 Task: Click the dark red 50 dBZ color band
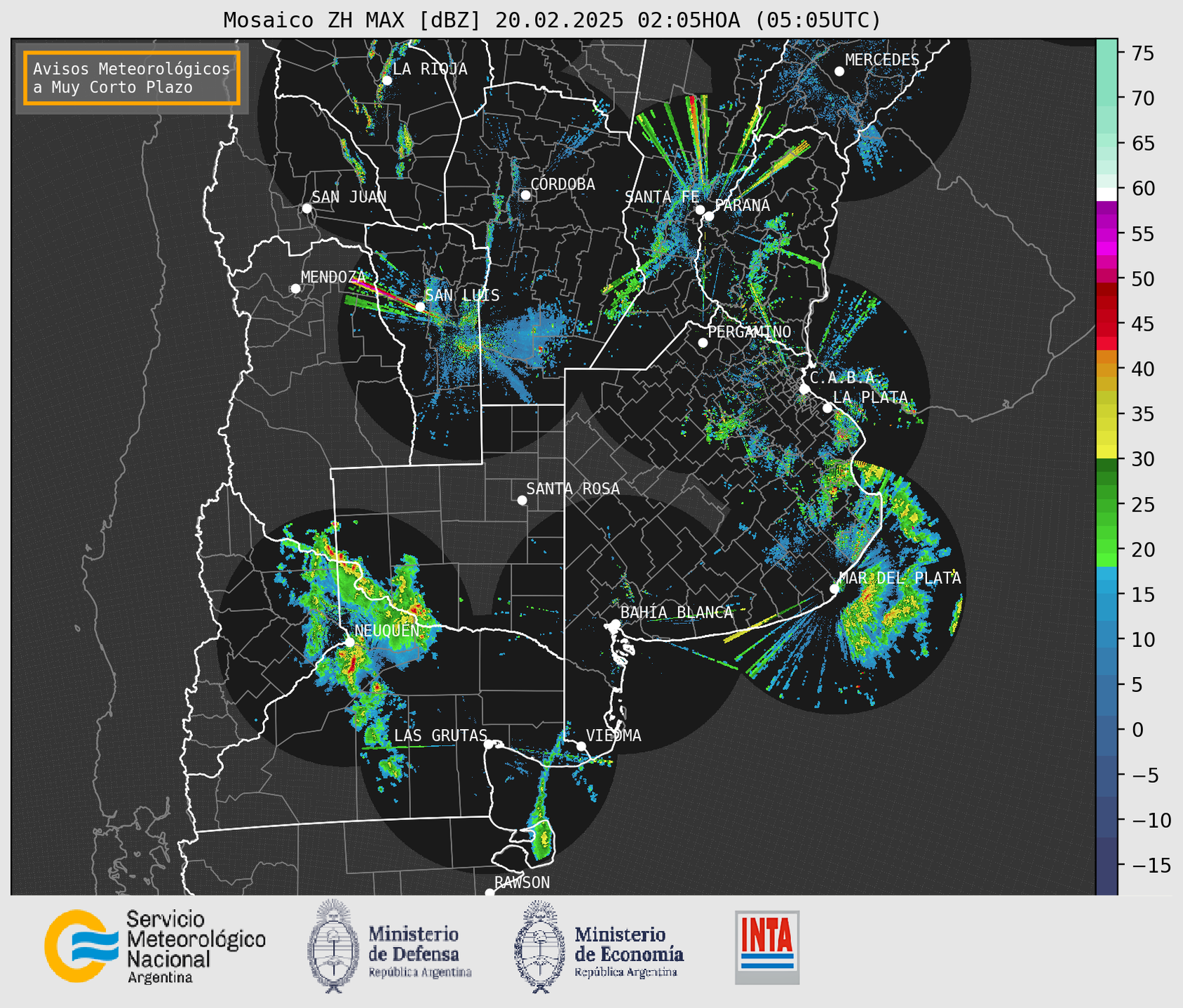click(1107, 289)
